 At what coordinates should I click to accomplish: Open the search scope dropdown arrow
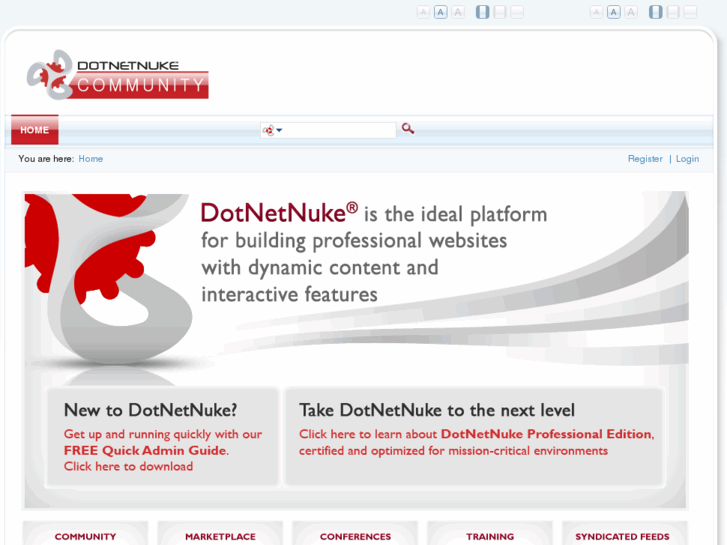pyautogui.click(x=279, y=130)
